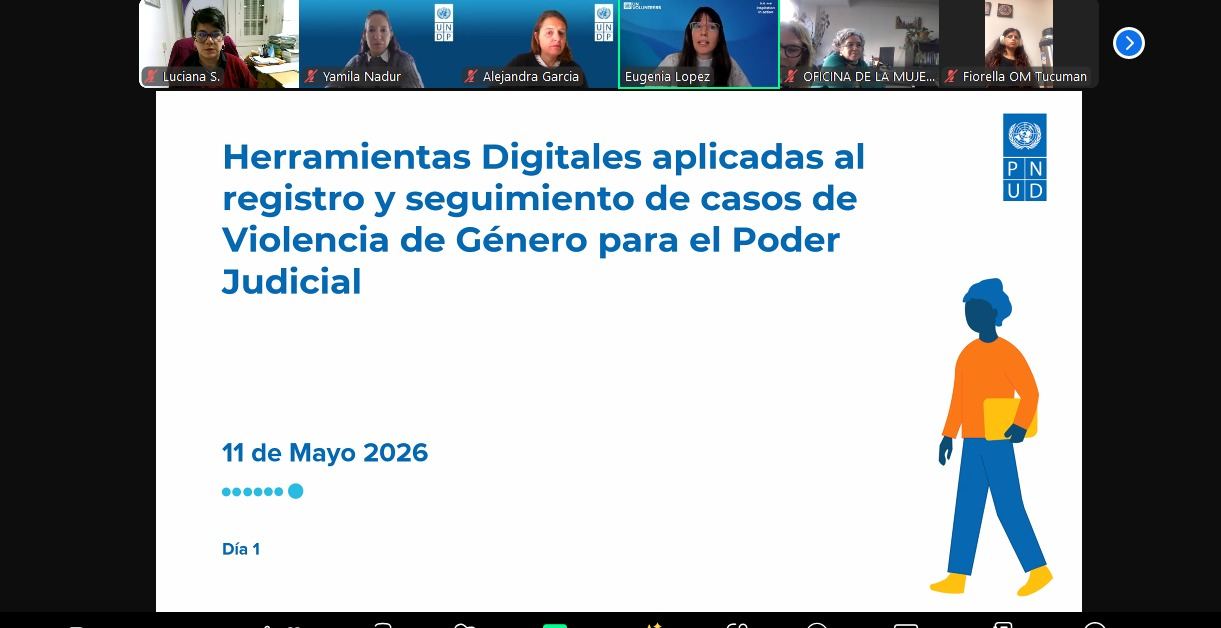Click the Herramientas Digitales slide title
The width and height of the screenshot is (1221, 628).
click(x=543, y=219)
